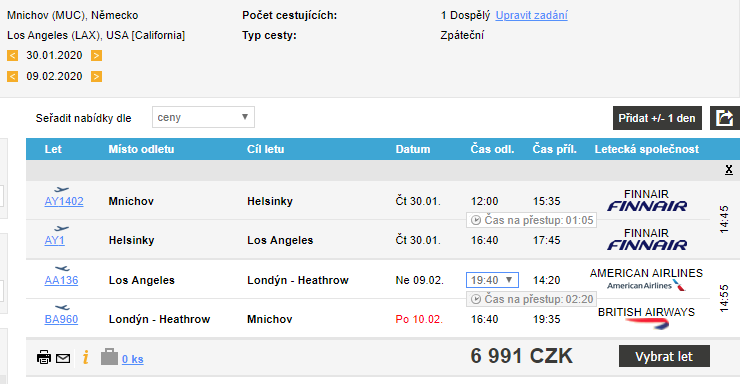Select this flight with Vybrat let
Screen dimensions: 748x384
(664, 356)
